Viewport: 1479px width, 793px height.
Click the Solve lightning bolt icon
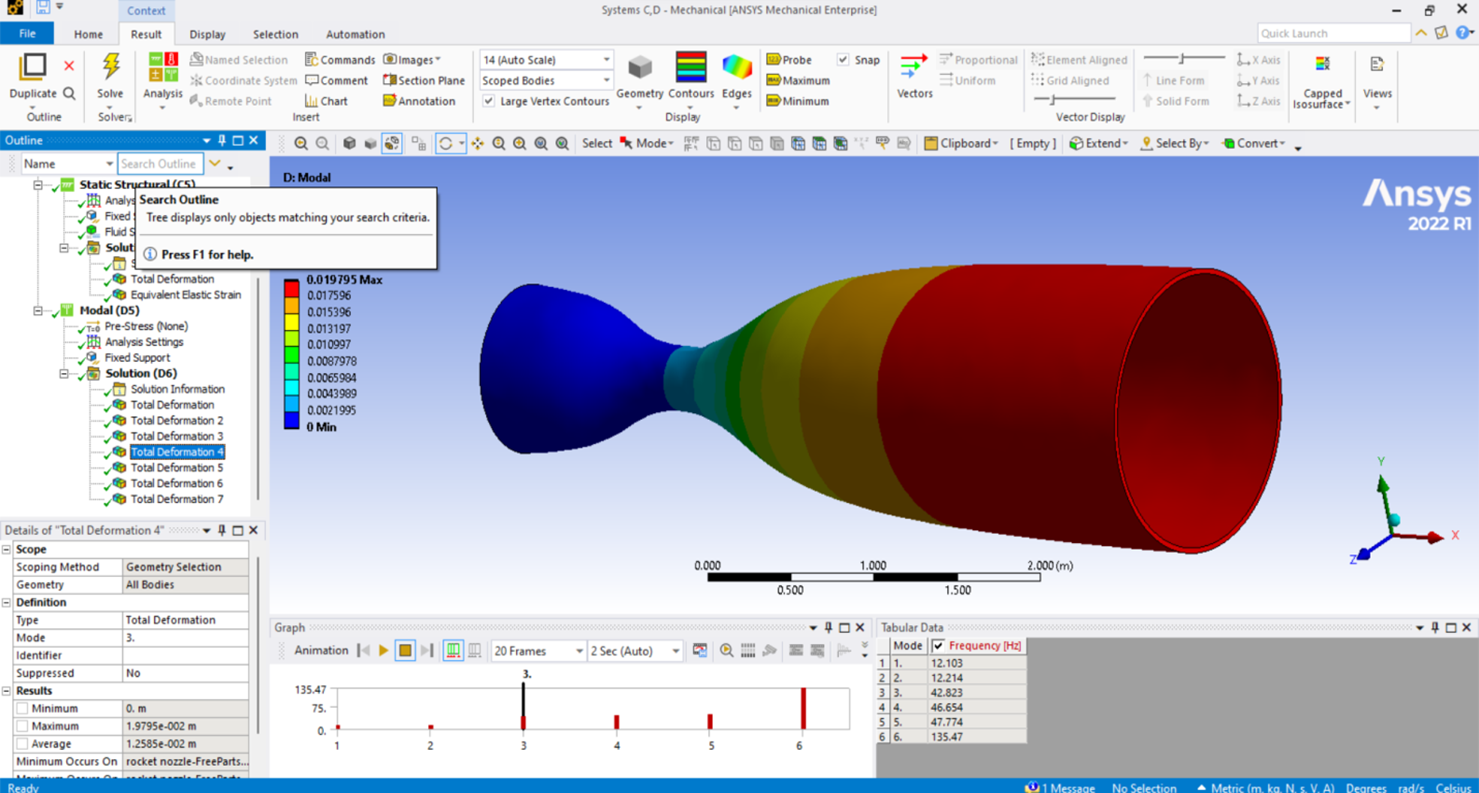[110, 68]
